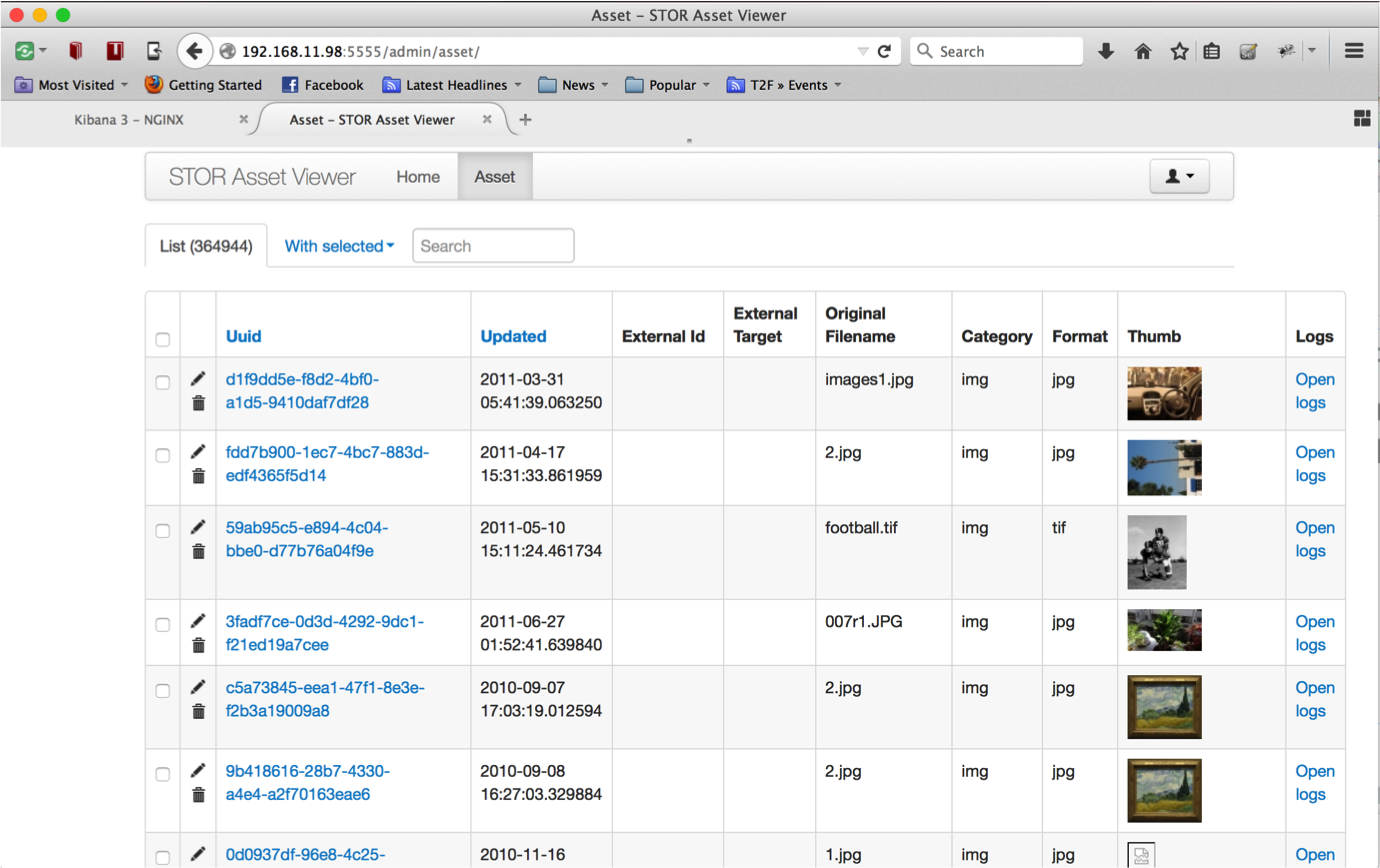Screen dimensions: 1380x868
Task: Click trash icon in row c5a73845-eea1
Action: [x=198, y=711]
